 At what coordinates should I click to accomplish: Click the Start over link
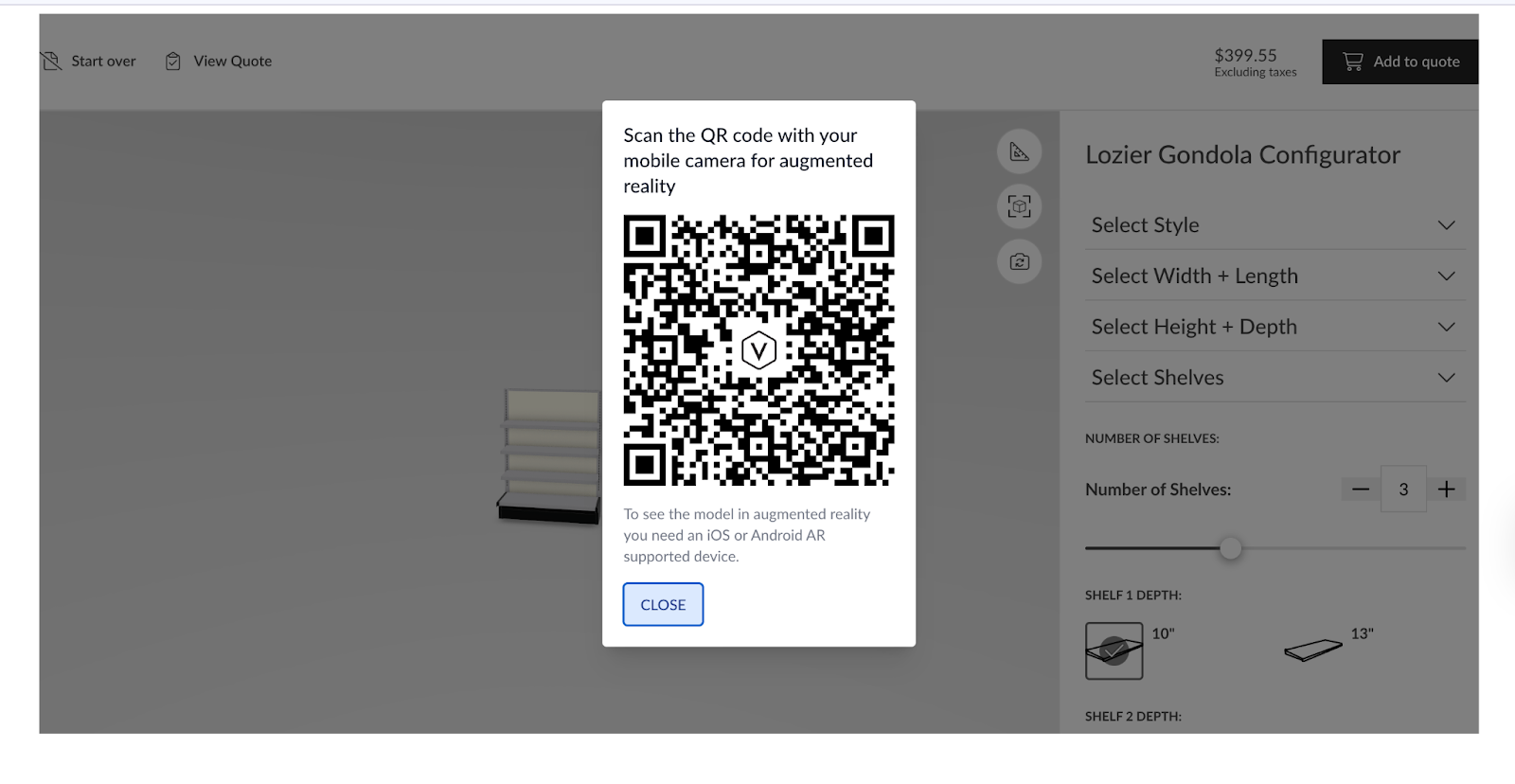pyautogui.click(x=103, y=62)
